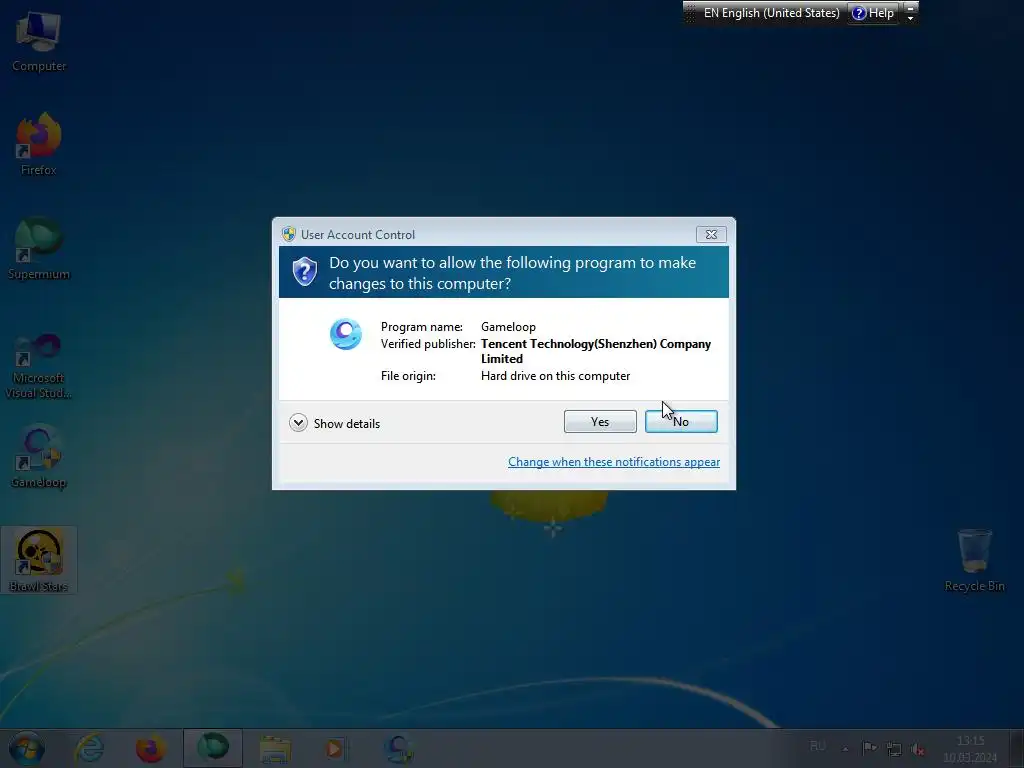This screenshot has height=768, width=1024.
Task: Open the Supermium desktop shortcut
Action: coord(39,248)
